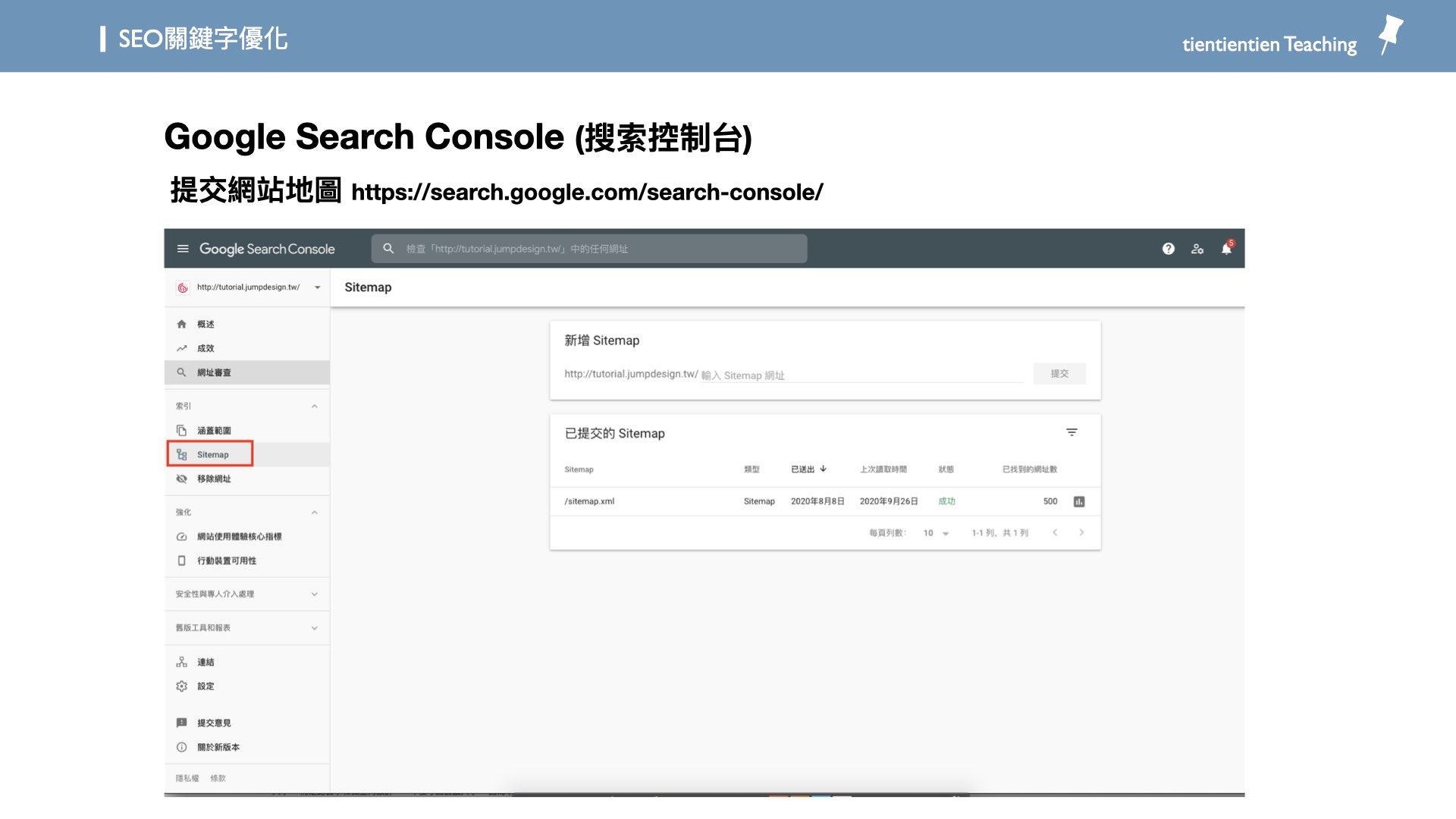Open the notifications bell with badge 5
The image size is (1456, 819).
coord(1225,249)
